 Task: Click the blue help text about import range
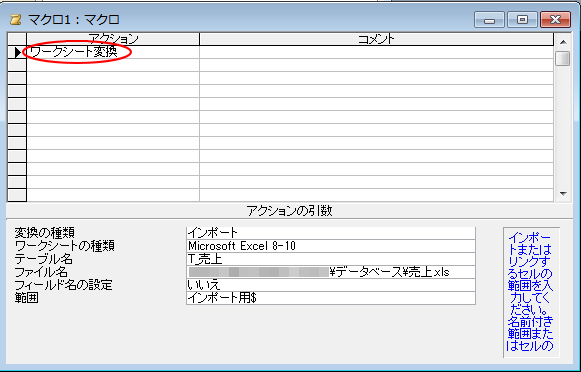coord(531,292)
